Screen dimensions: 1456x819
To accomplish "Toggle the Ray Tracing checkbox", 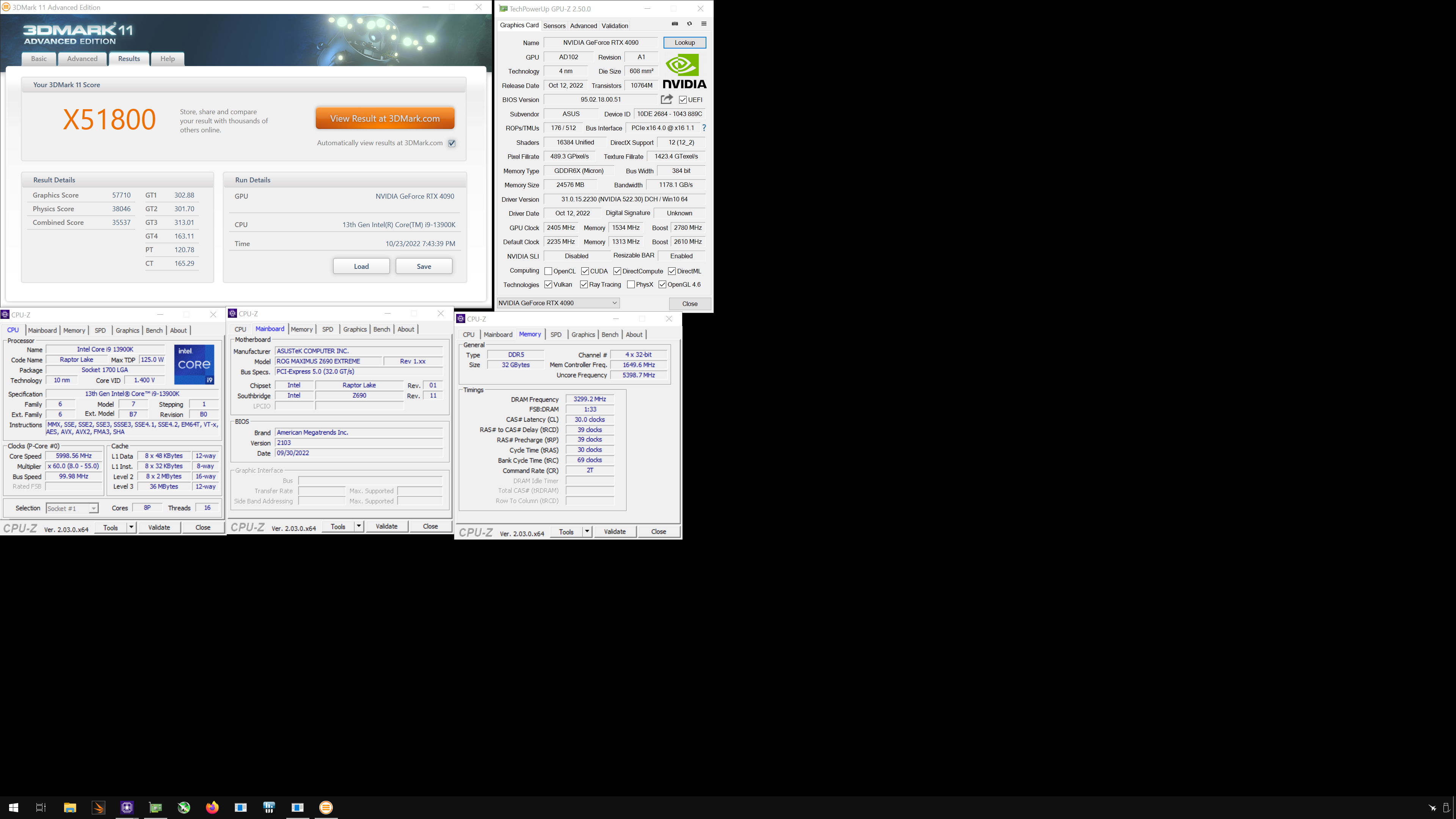I will tap(584, 284).
